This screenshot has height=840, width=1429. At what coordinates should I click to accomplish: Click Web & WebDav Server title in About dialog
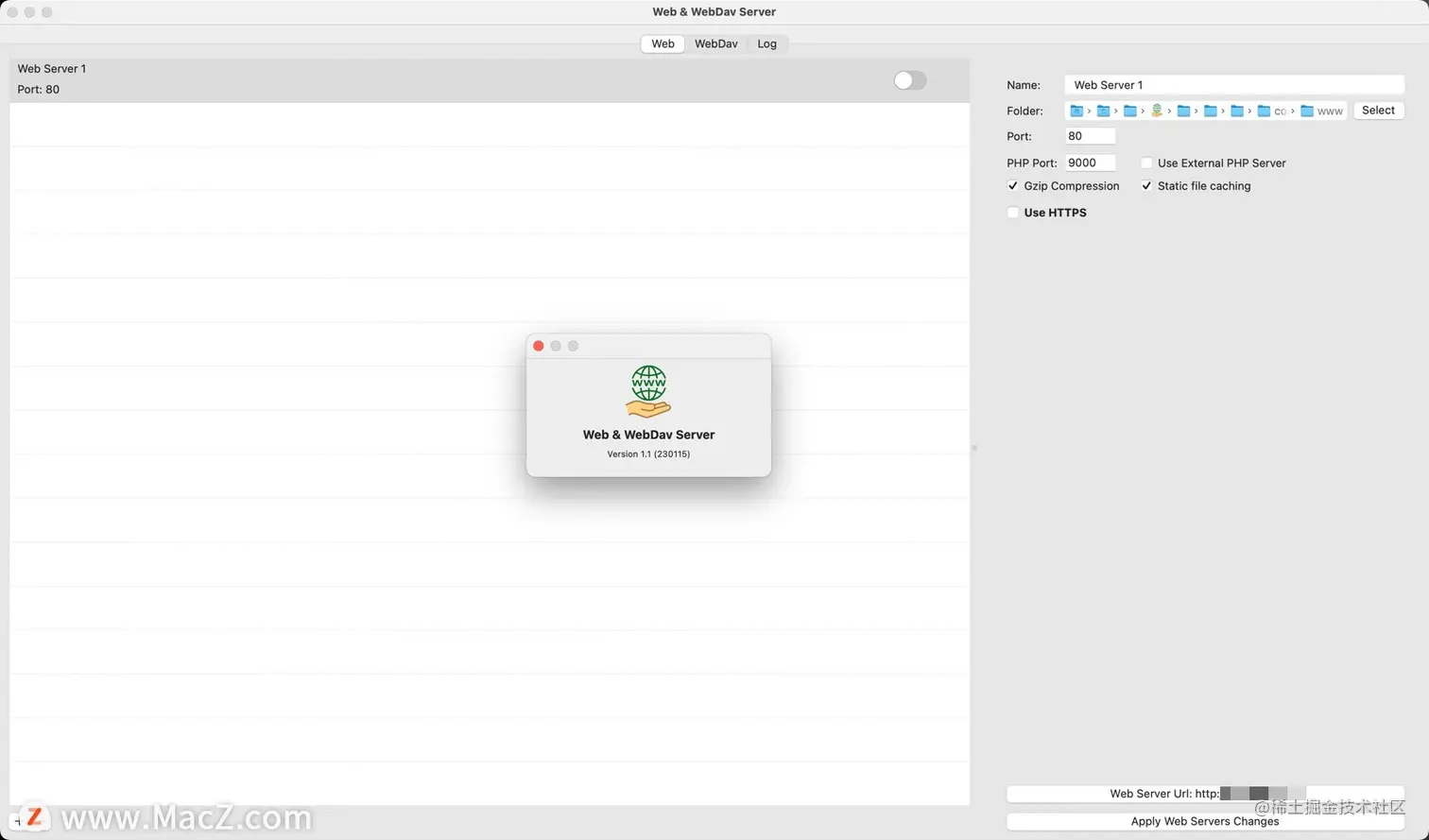pyautogui.click(x=648, y=435)
